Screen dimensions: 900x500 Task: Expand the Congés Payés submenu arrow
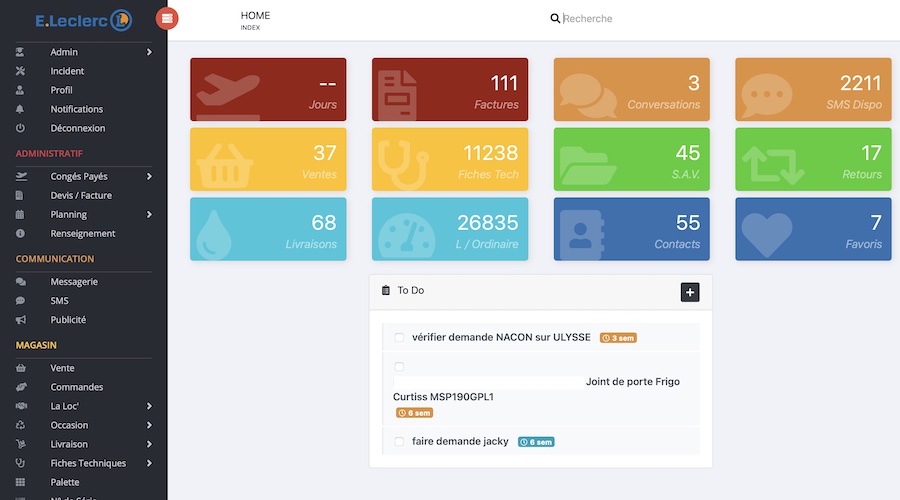tap(149, 177)
